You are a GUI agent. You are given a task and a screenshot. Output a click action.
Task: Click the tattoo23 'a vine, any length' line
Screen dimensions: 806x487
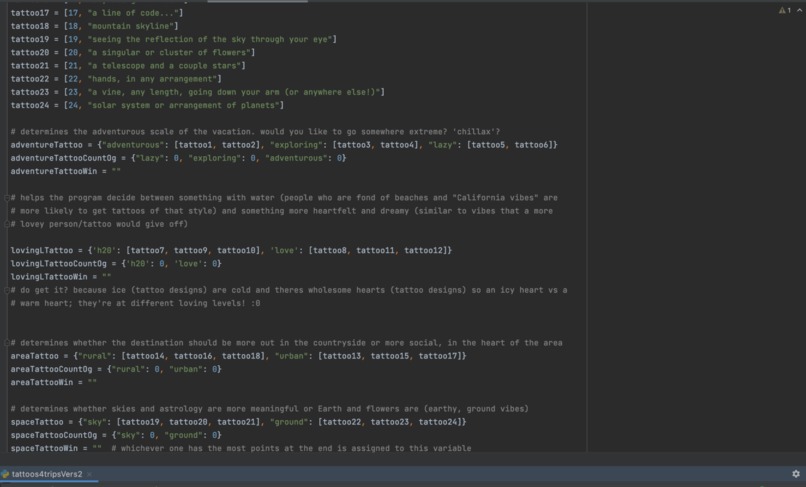(x=198, y=92)
